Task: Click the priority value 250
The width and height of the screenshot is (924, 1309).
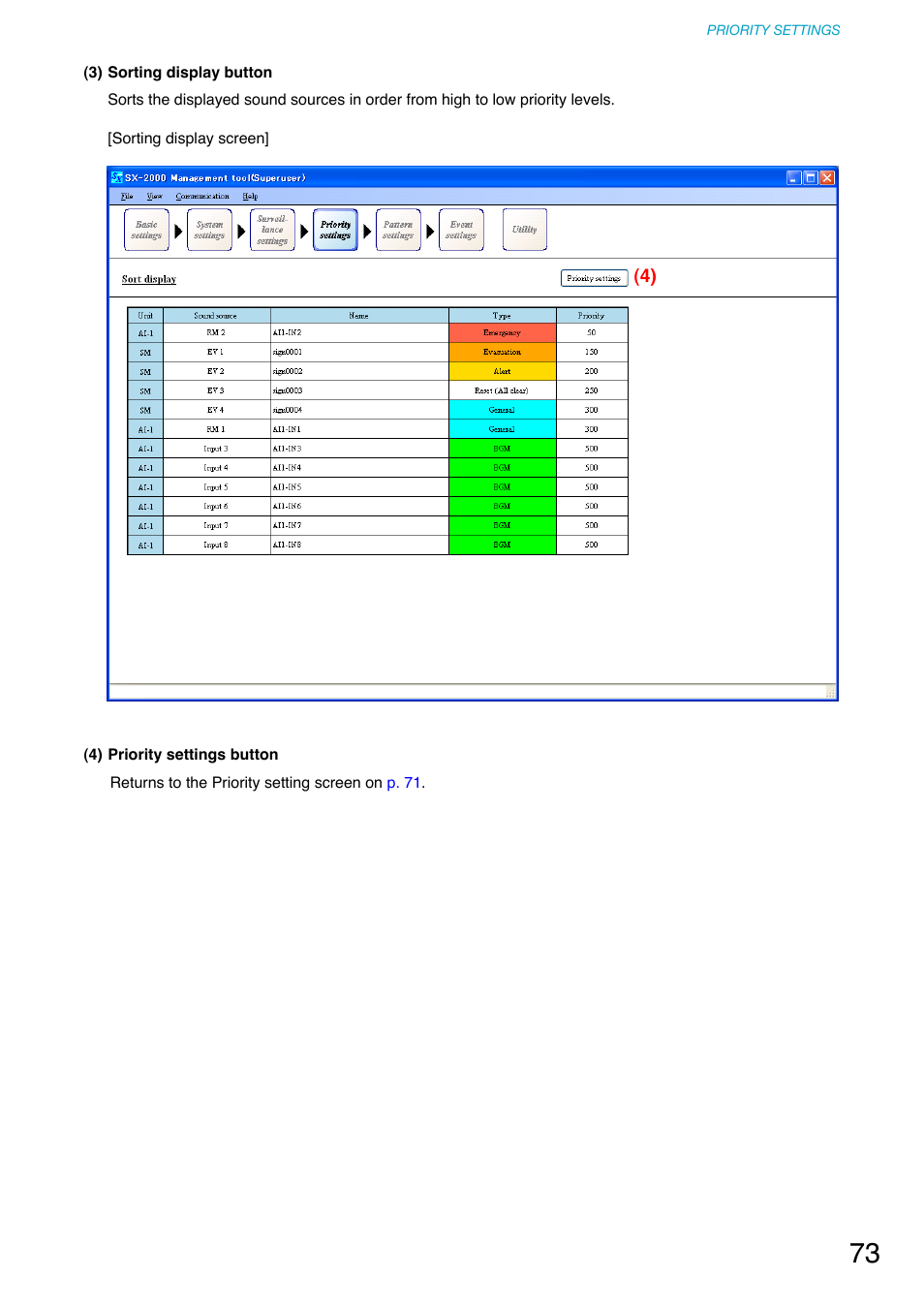Action: click(x=592, y=391)
